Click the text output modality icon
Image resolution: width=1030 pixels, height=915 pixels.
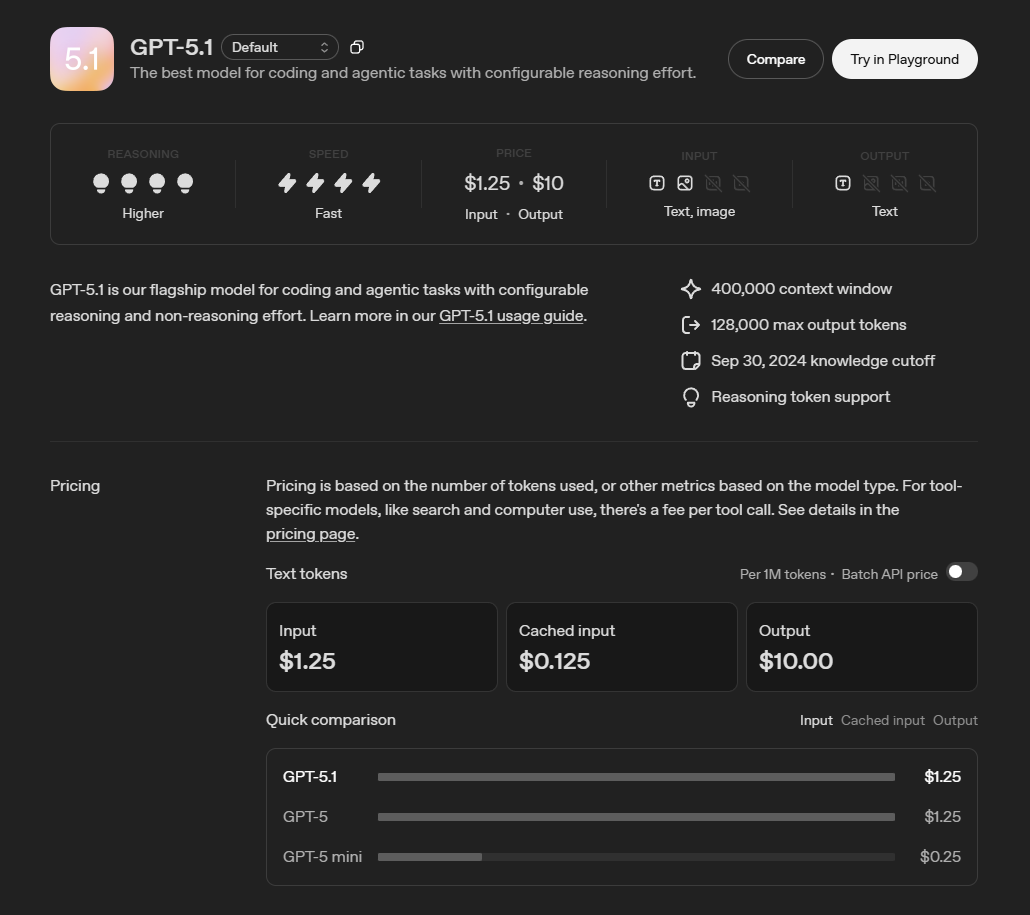click(843, 183)
